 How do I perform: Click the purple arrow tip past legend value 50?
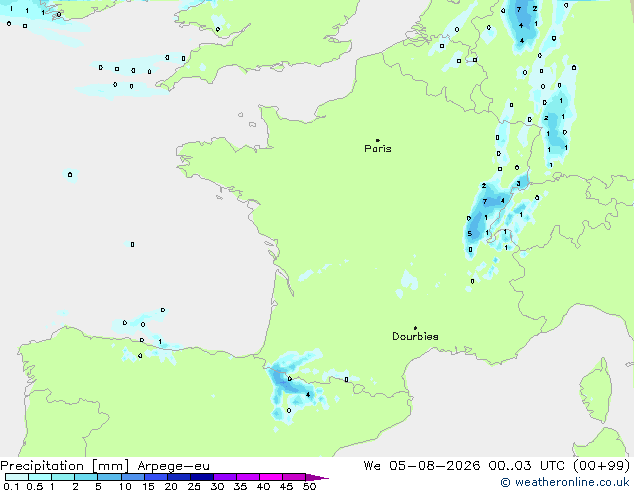[x=317, y=477]
